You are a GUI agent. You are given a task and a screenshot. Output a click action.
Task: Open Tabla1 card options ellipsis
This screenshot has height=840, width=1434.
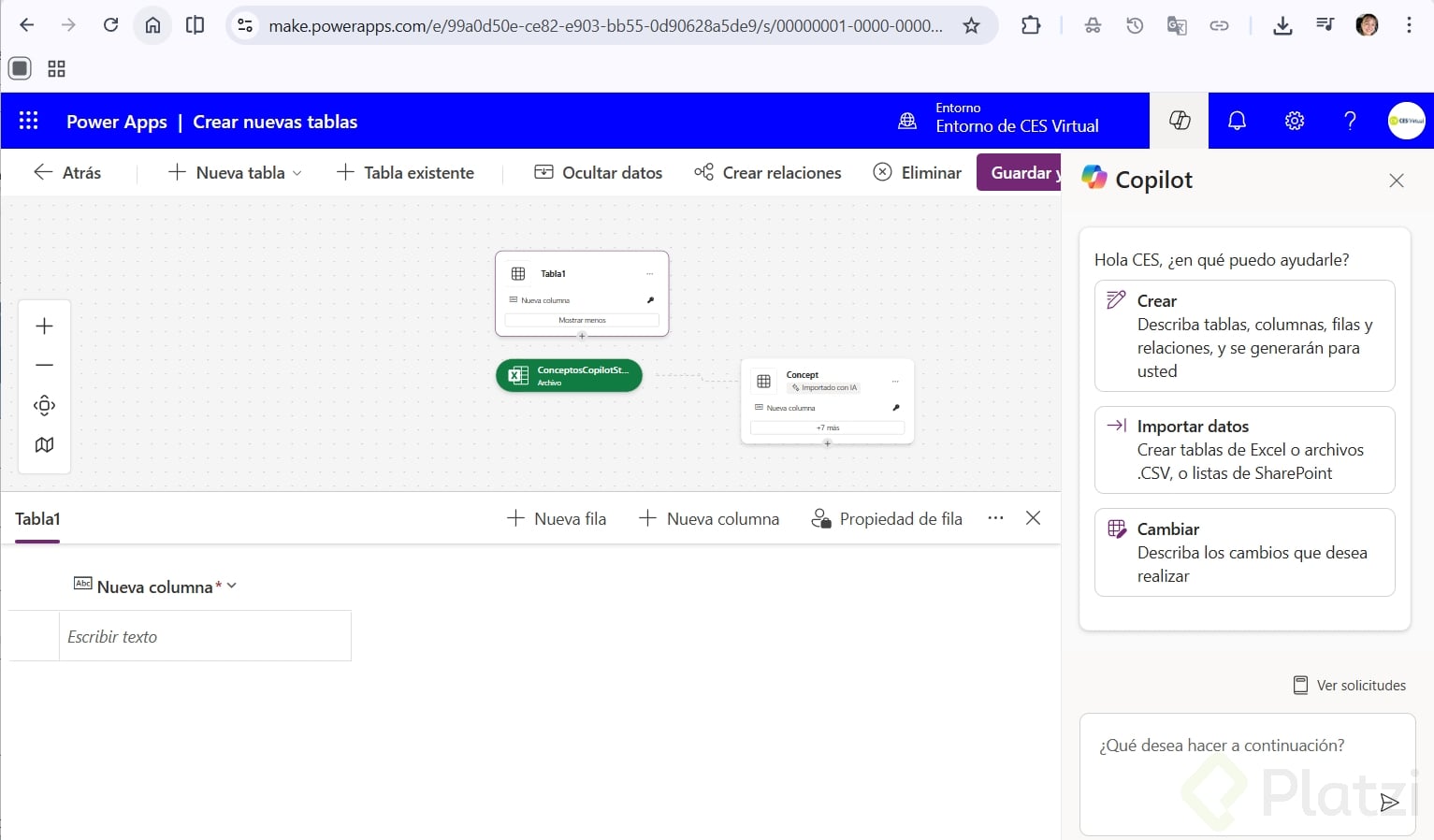tap(650, 274)
